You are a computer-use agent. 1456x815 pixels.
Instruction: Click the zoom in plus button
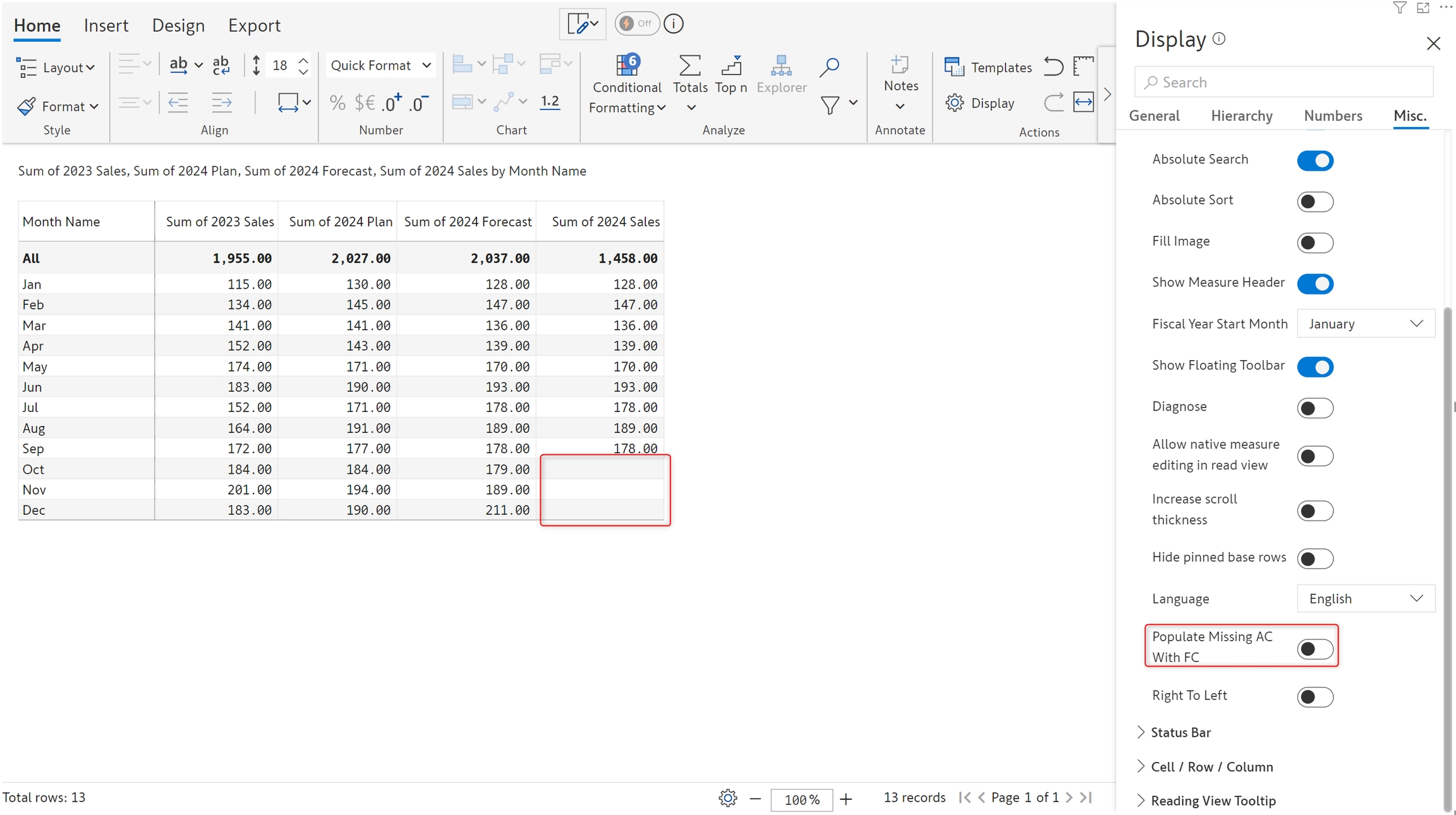pos(846,799)
